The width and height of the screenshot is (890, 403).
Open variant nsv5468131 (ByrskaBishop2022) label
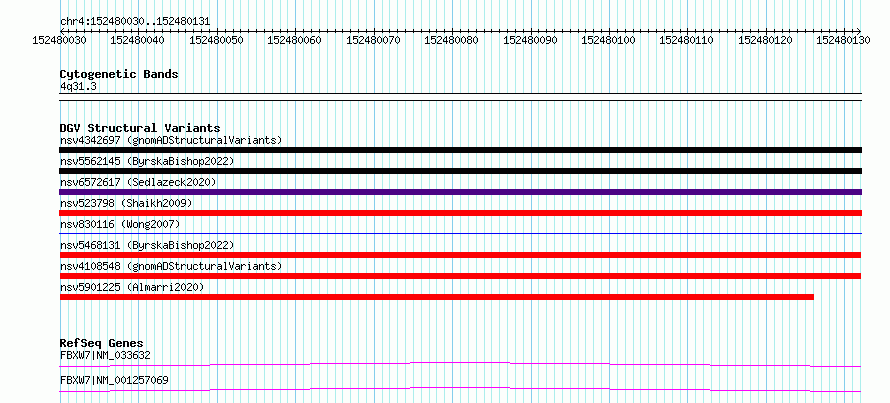(x=147, y=245)
